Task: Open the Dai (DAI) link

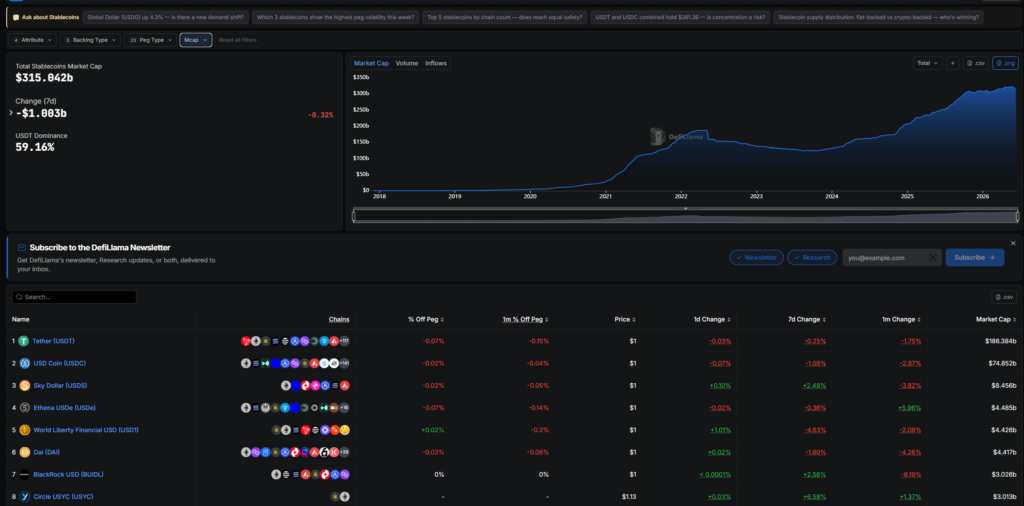Action: [46, 452]
